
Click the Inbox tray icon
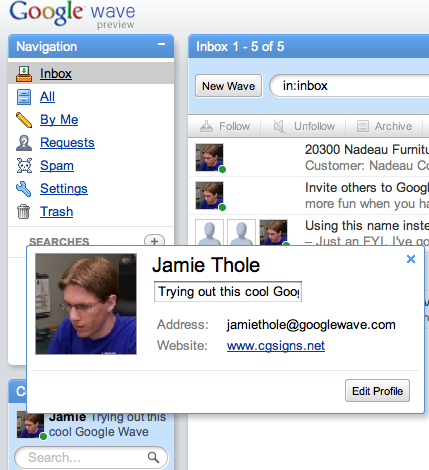click(24, 74)
